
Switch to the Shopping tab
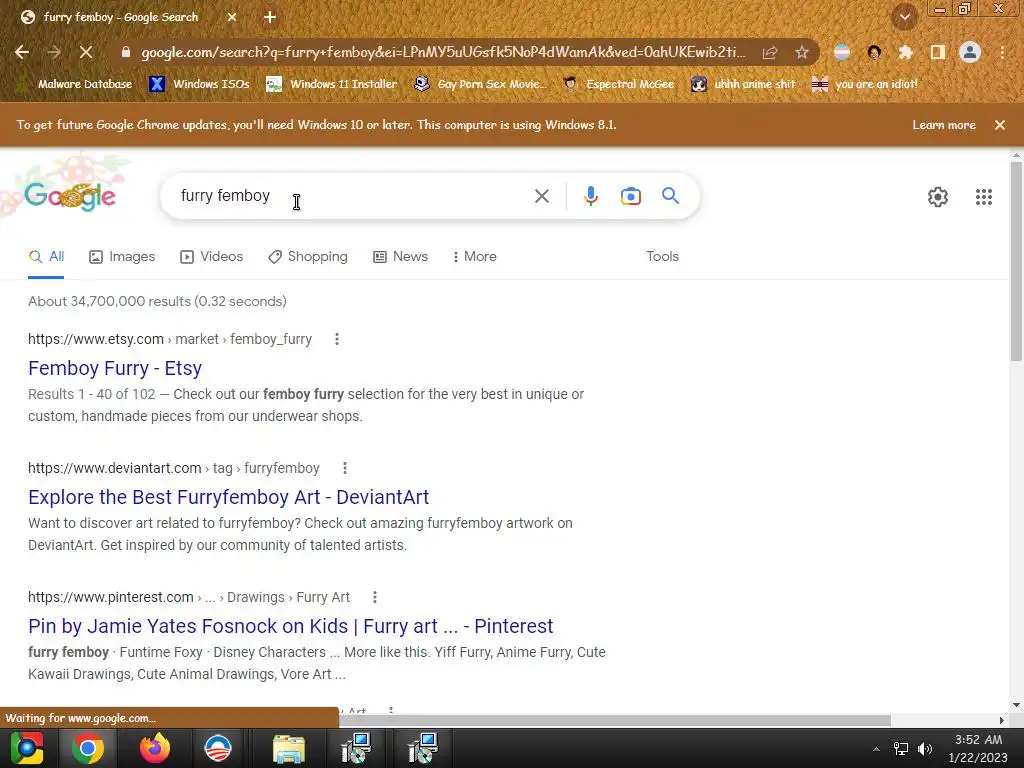point(308,257)
